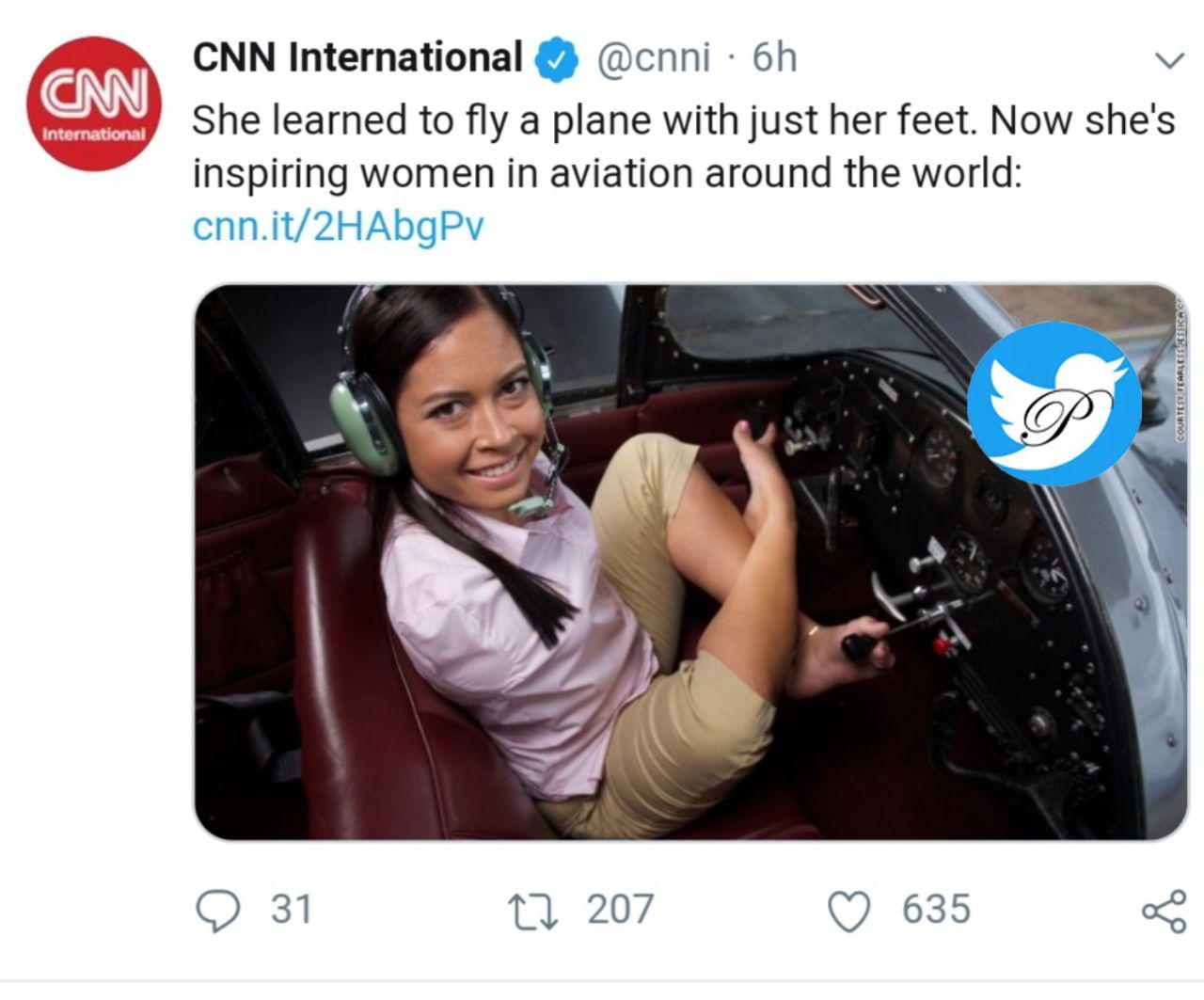Like the tweet with the heart icon
The width and height of the screenshot is (1204, 1000).
(x=849, y=911)
